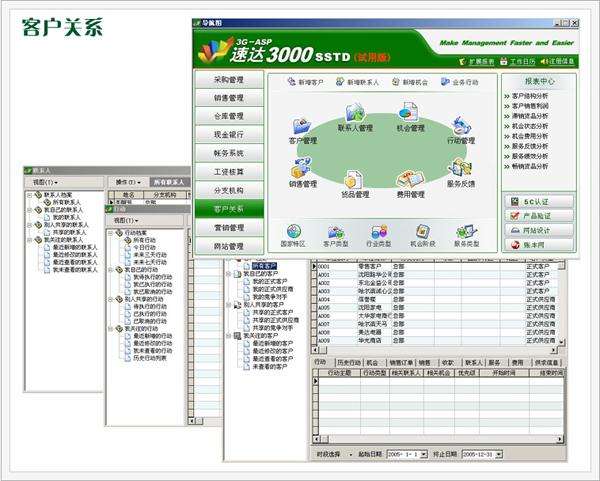Image resolution: width=600 pixels, height=481 pixels.
Task: Click the customer table horizontal scrollbar left arrow
Action: pos(315,350)
